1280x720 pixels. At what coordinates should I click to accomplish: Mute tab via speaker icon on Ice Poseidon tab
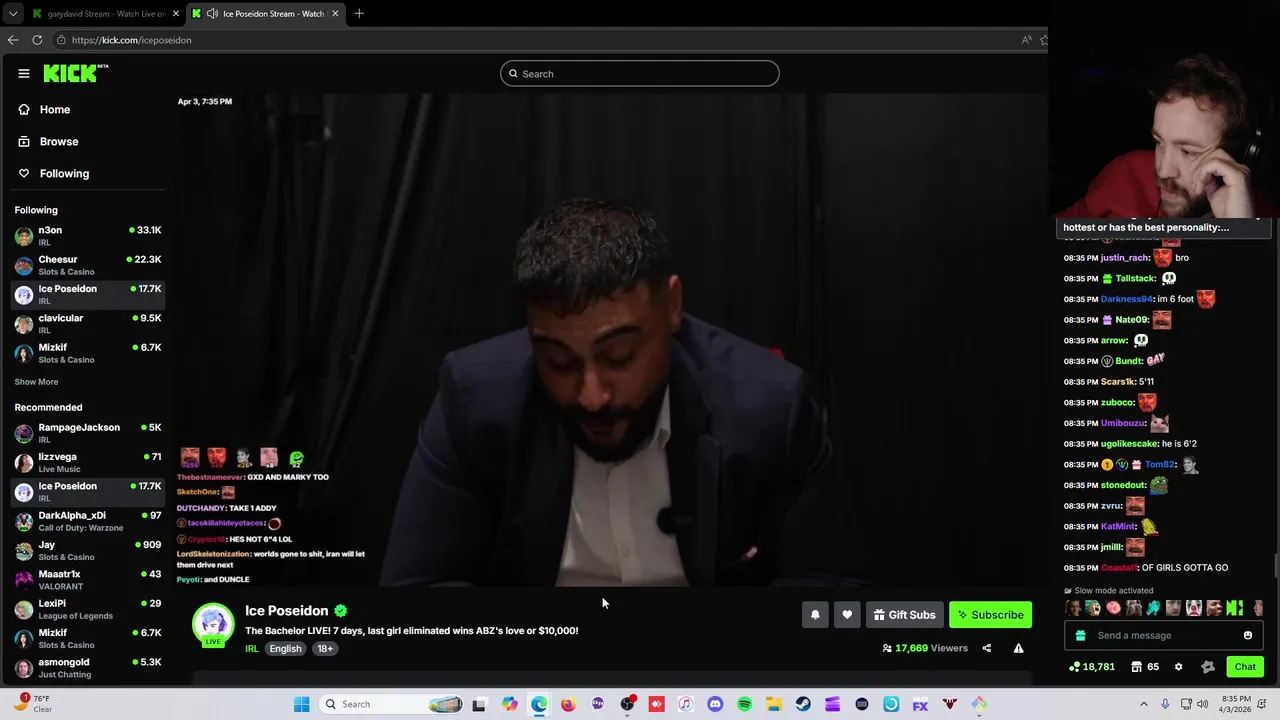[x=211, y=14]
